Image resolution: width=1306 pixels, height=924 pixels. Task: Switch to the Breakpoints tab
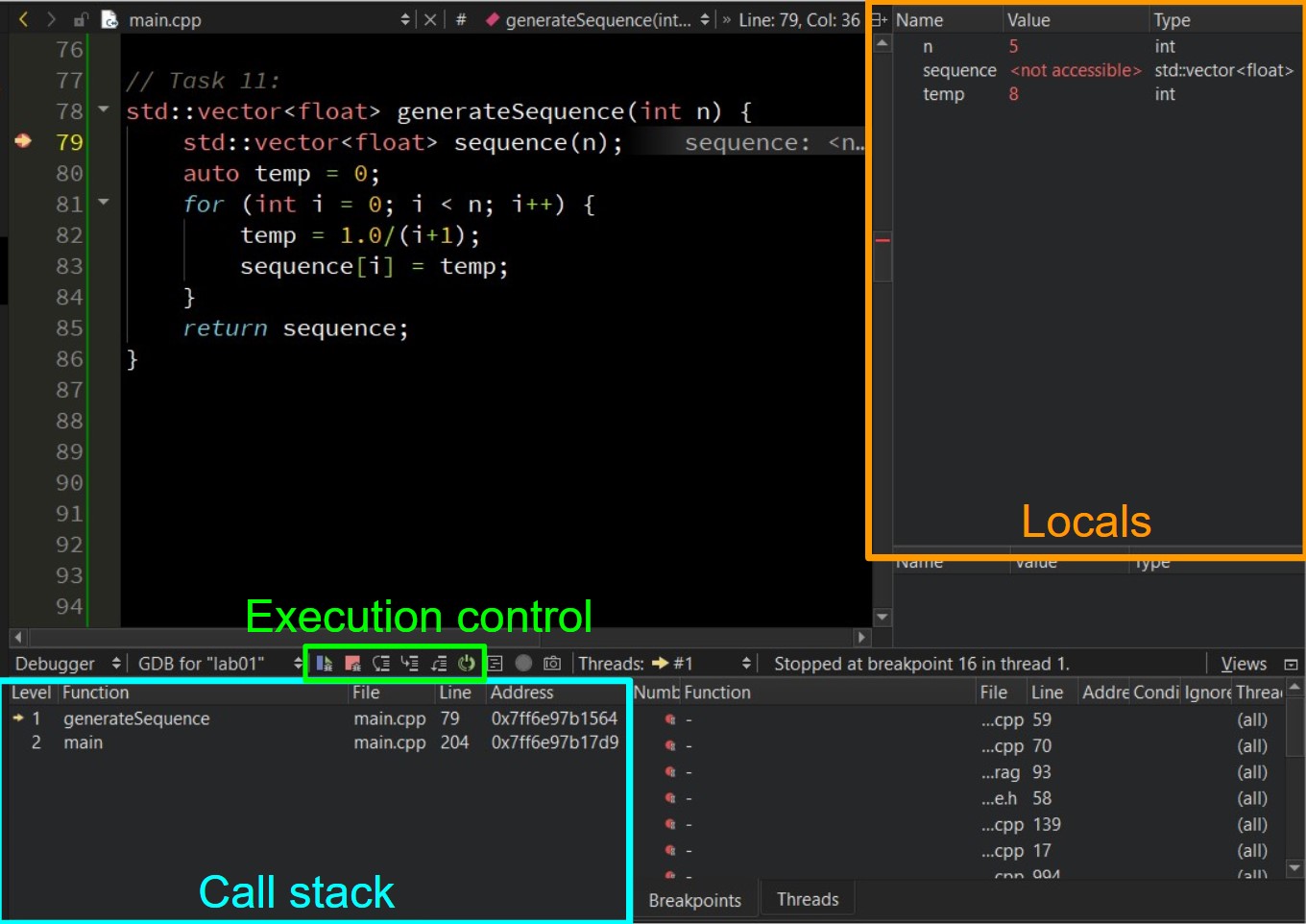click(x=694, y=900)
